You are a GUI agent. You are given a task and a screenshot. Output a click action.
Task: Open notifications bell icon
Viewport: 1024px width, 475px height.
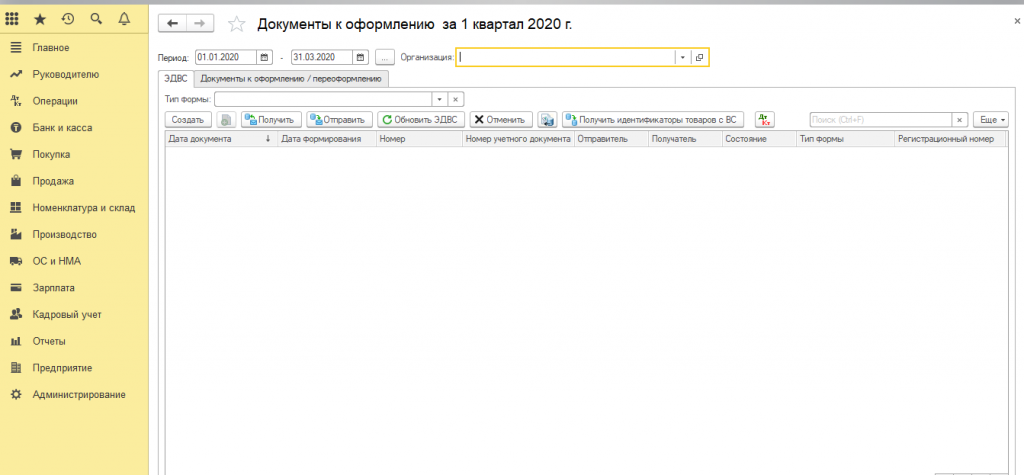[x=124, y=19]
